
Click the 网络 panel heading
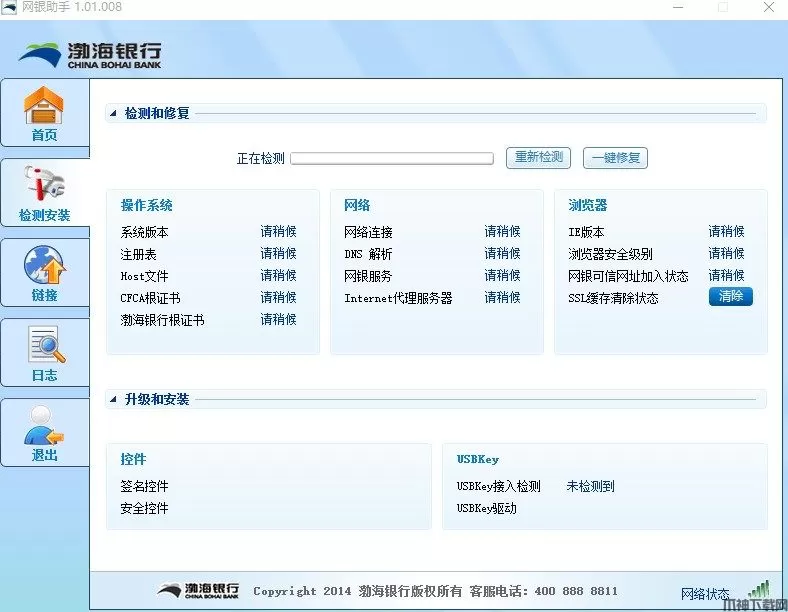click(357, 205)
